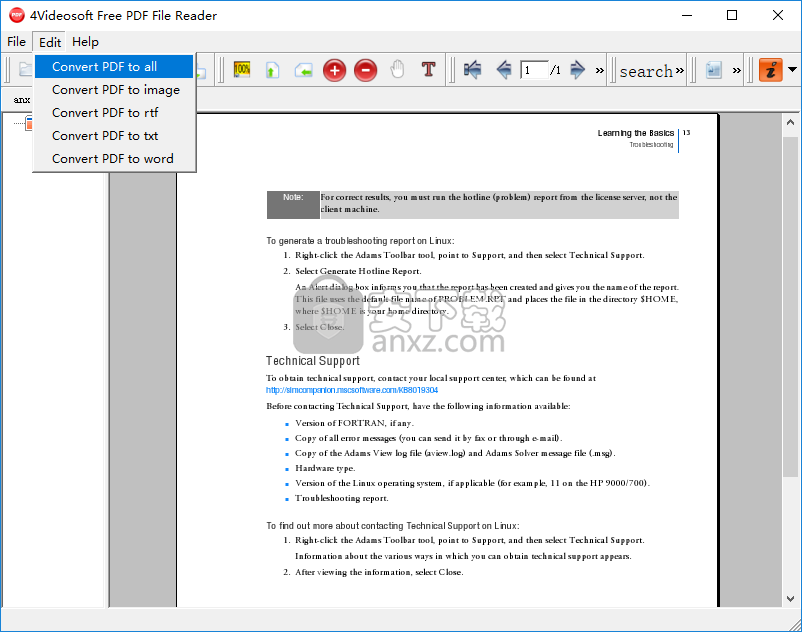Viewport: 802px width, 632px height.
Task: Choose Convert PDF to image
Action: (114, 89)
